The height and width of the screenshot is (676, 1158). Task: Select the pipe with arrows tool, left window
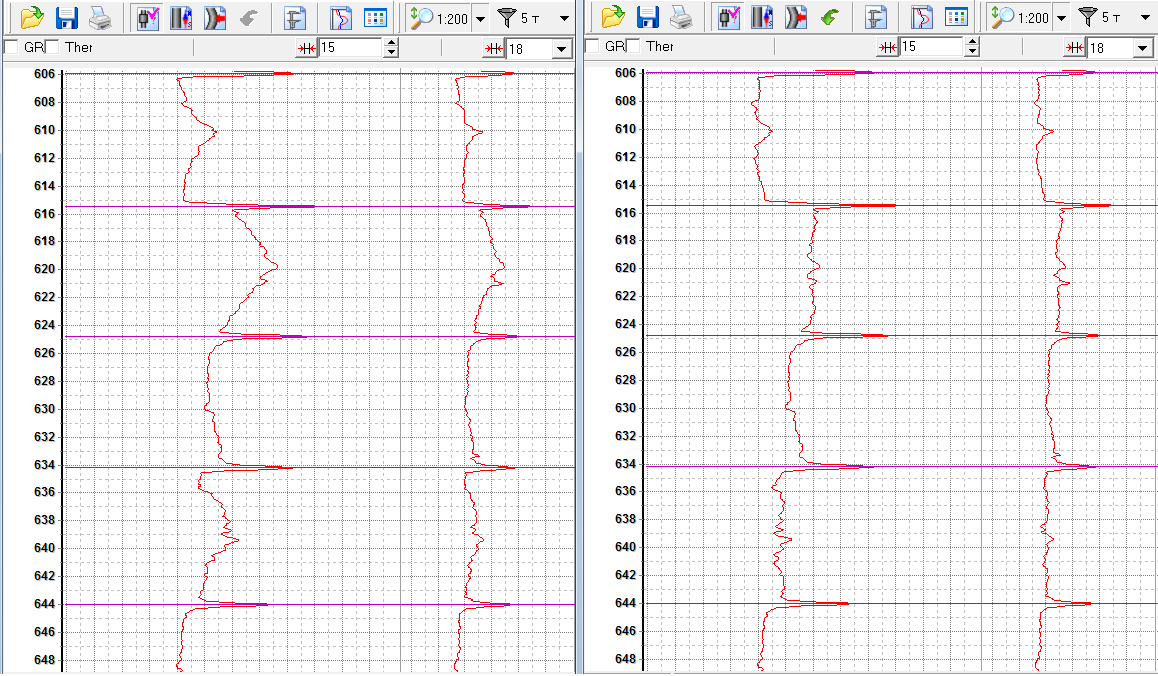181,17
